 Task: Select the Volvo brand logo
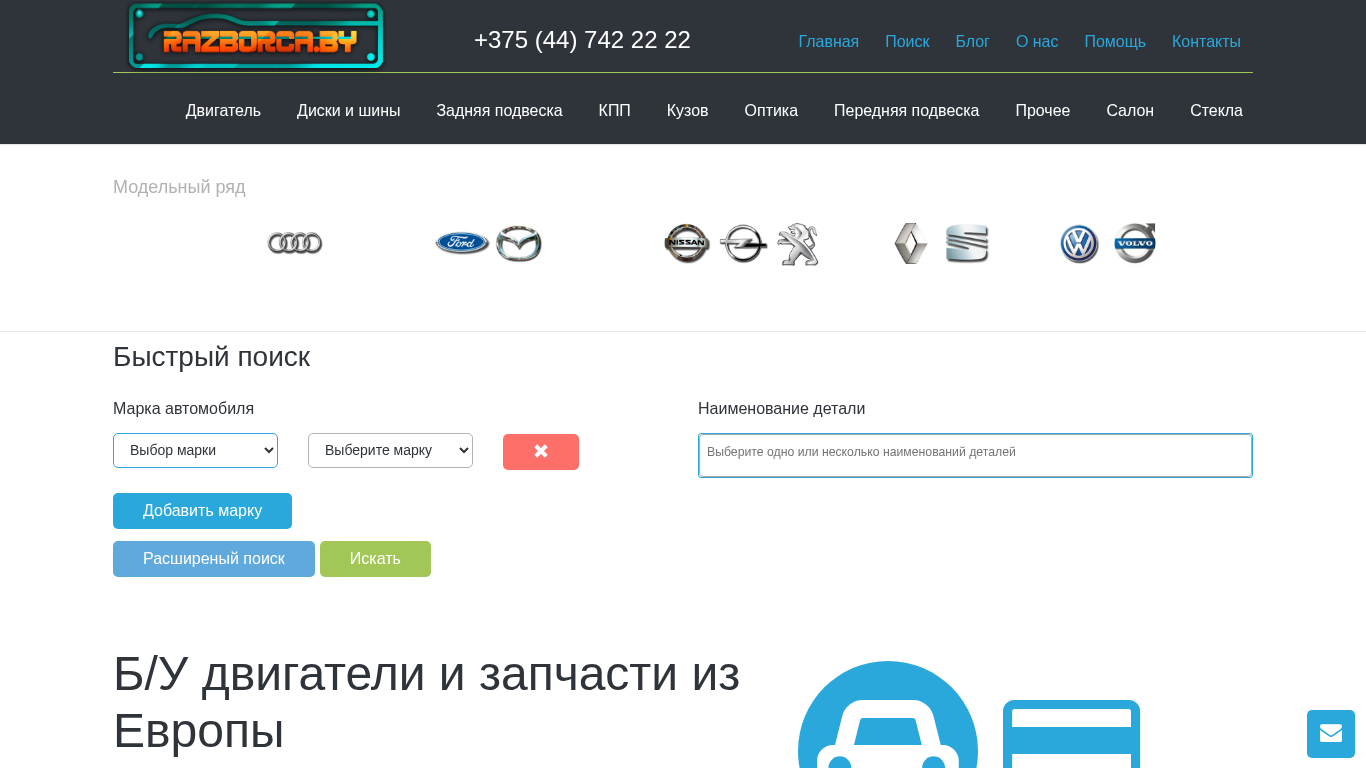(x=1135, y=243)
